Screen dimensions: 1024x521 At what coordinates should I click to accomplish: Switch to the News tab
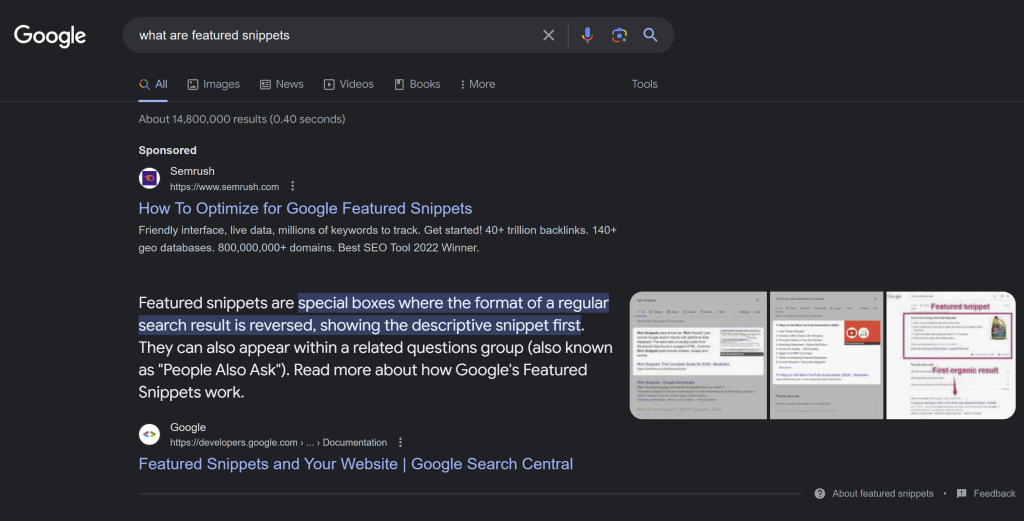coord(281,84)
